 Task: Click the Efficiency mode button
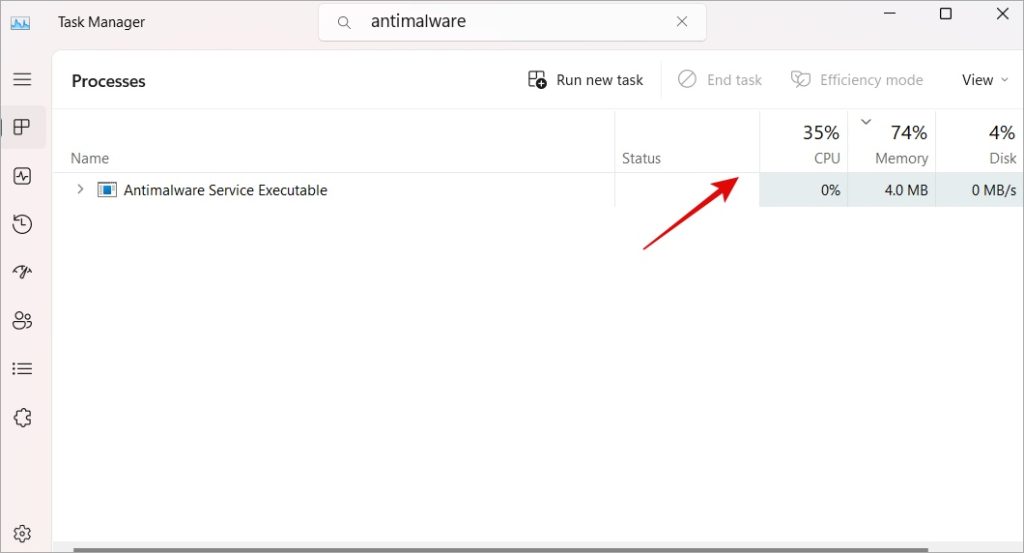pos(857,80)
